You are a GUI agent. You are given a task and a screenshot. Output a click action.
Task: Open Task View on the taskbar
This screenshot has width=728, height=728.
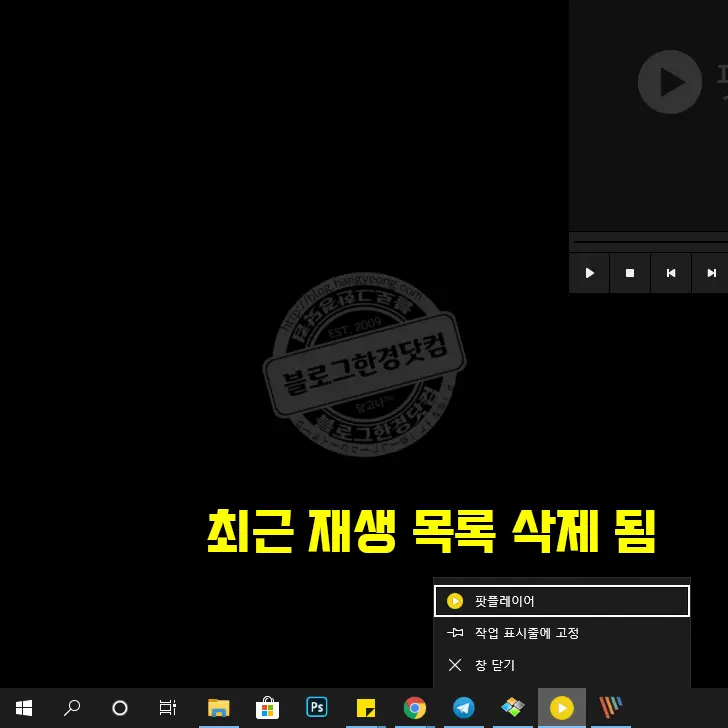point(168,708)
